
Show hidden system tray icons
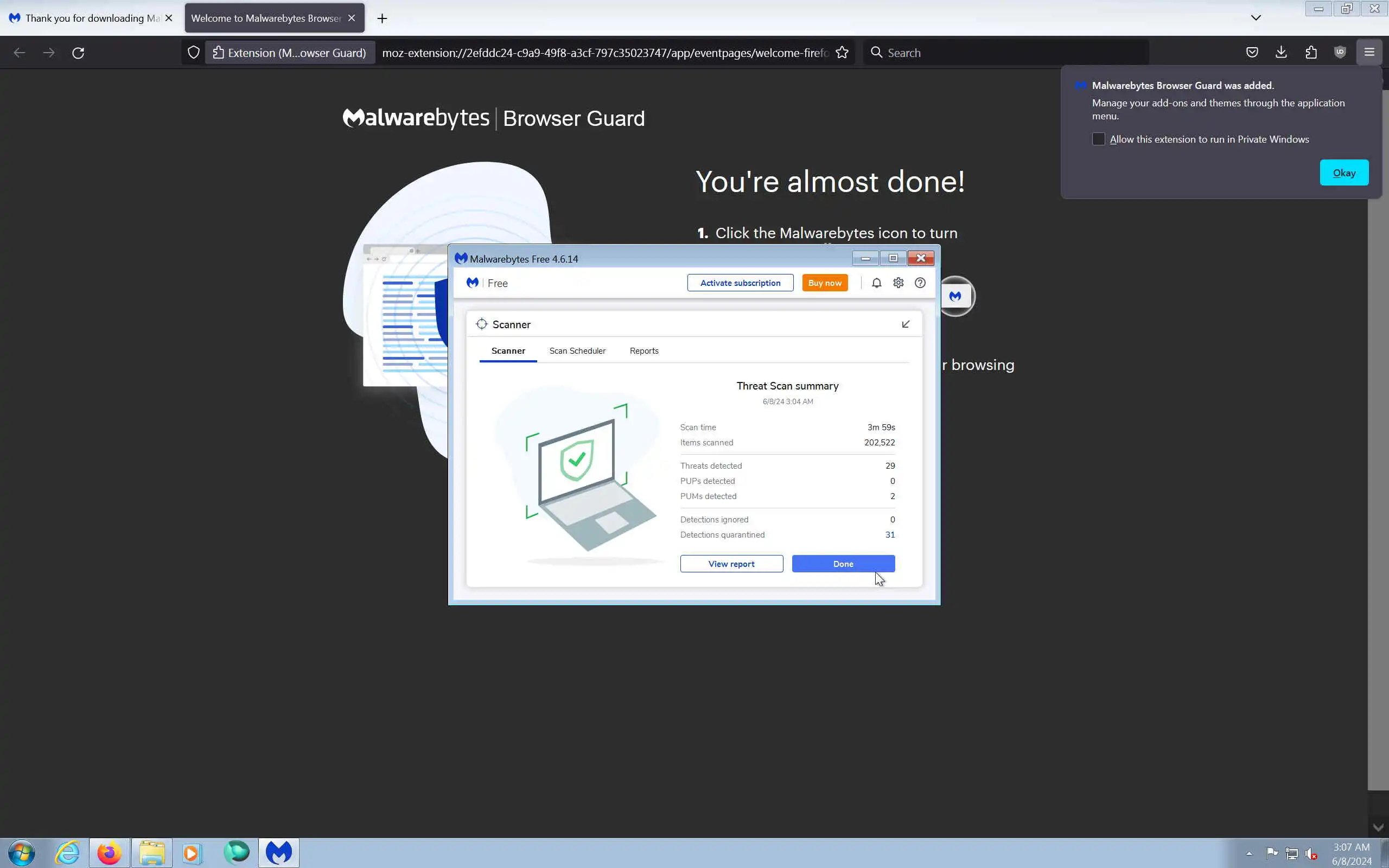click(1249, 854)
